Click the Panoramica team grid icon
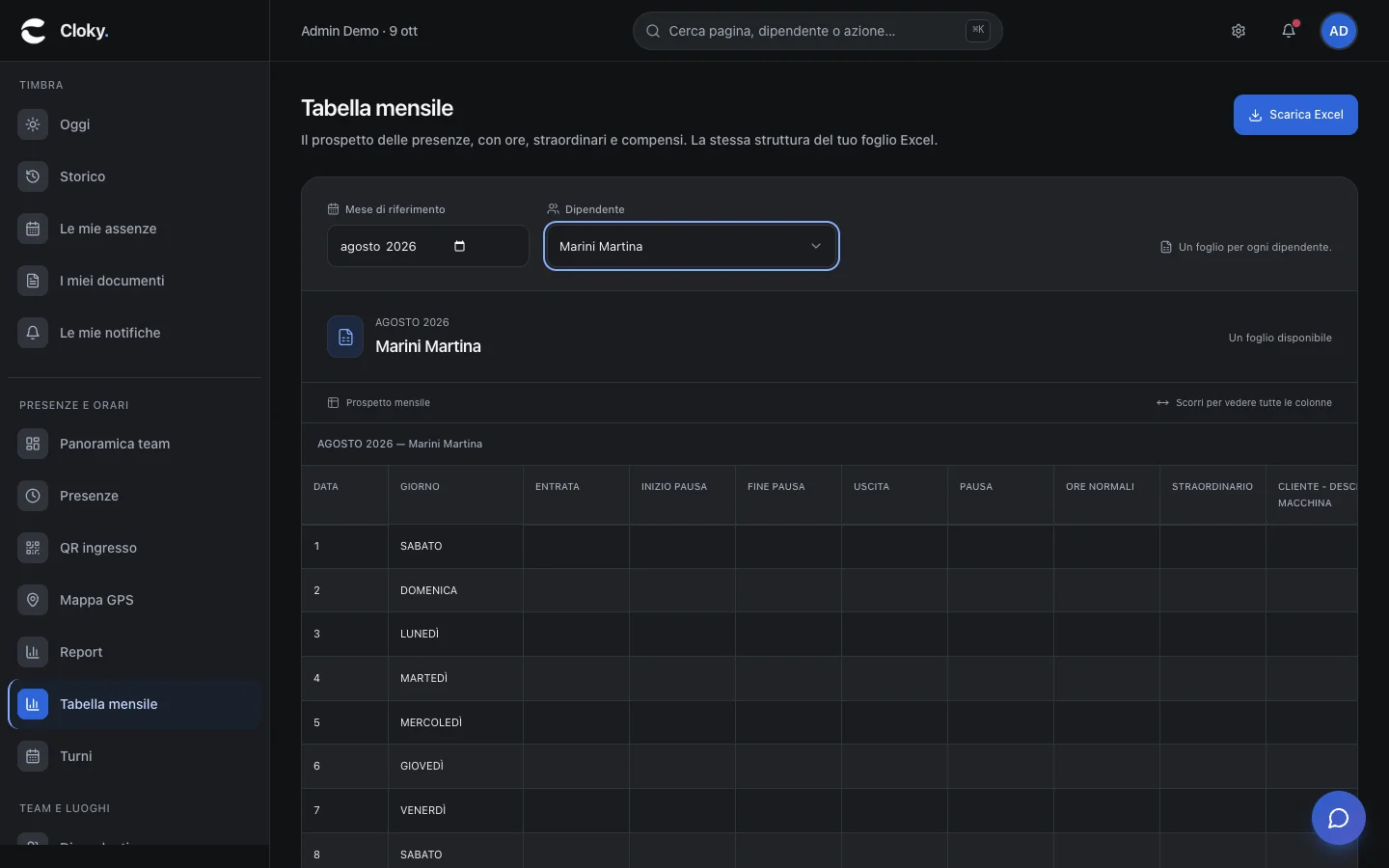Image resolution: width=1389 pixels, height=868 pixels. [x=33, y=444]
